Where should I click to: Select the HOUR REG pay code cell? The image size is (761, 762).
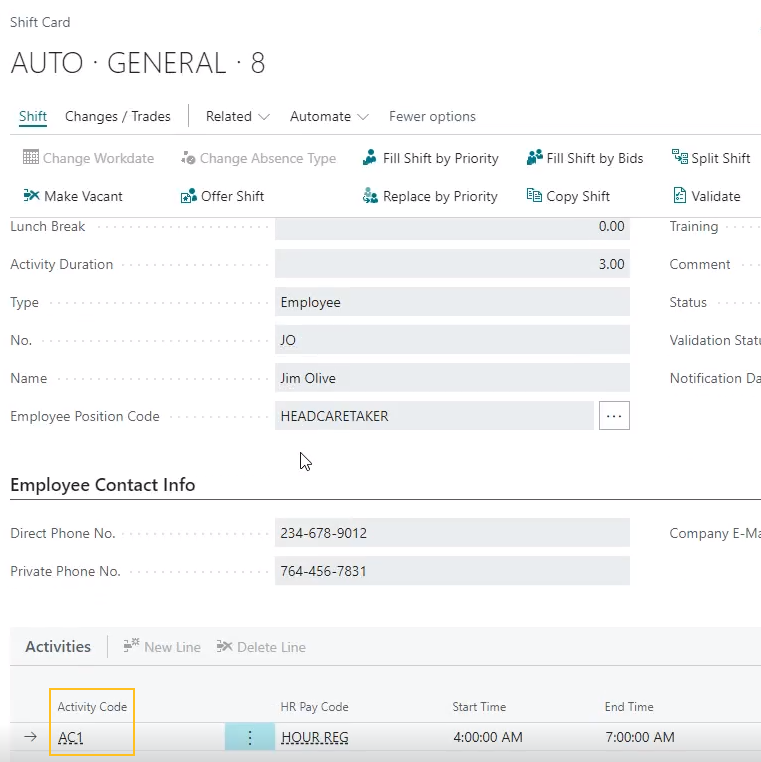click(314, 738)
